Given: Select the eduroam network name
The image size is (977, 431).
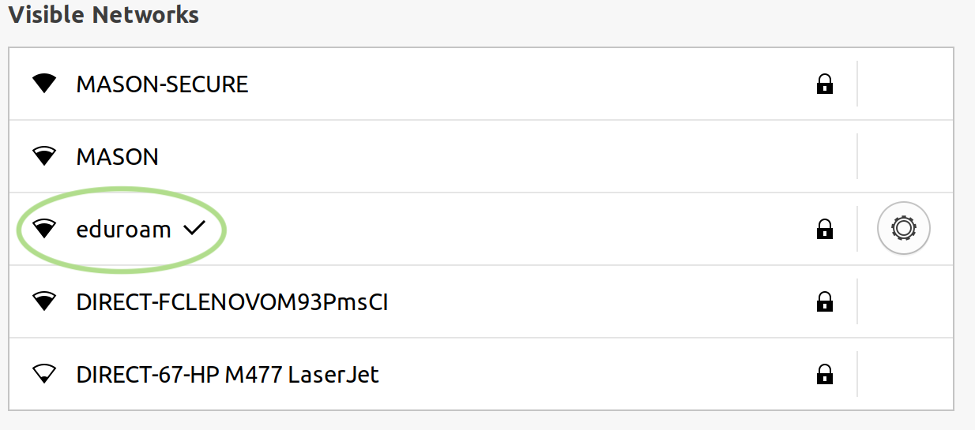Looking at the screenshot, I should pyautogui.click(x=123, y=229).
